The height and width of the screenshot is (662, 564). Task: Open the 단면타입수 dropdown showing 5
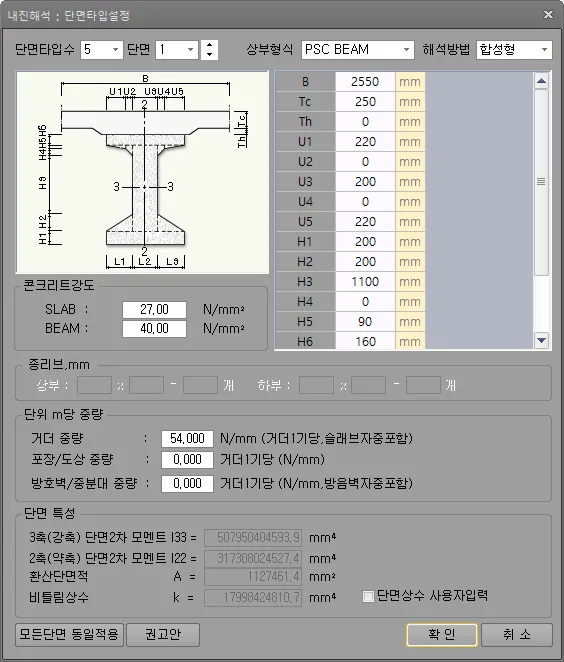tap(101, 50)
